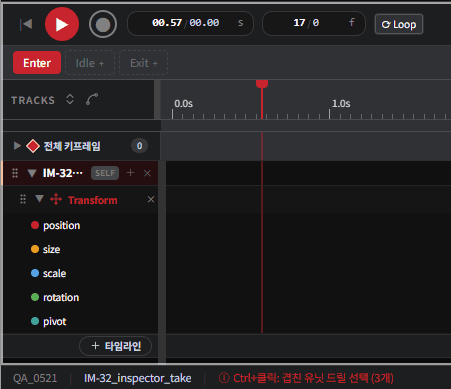
Task: Click the red playhead handle on the ruler
Action: click(x=262, y=84)
